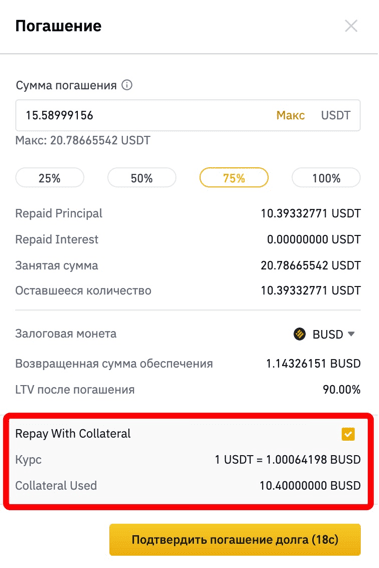
Task: Close the Погашение dialog with the X
Action: pos(351,26)
